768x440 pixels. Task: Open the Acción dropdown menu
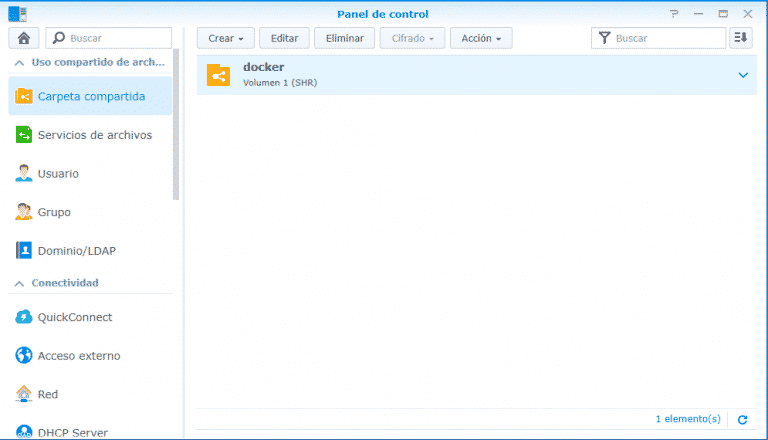pyautogui.click(x=481, y=38)
